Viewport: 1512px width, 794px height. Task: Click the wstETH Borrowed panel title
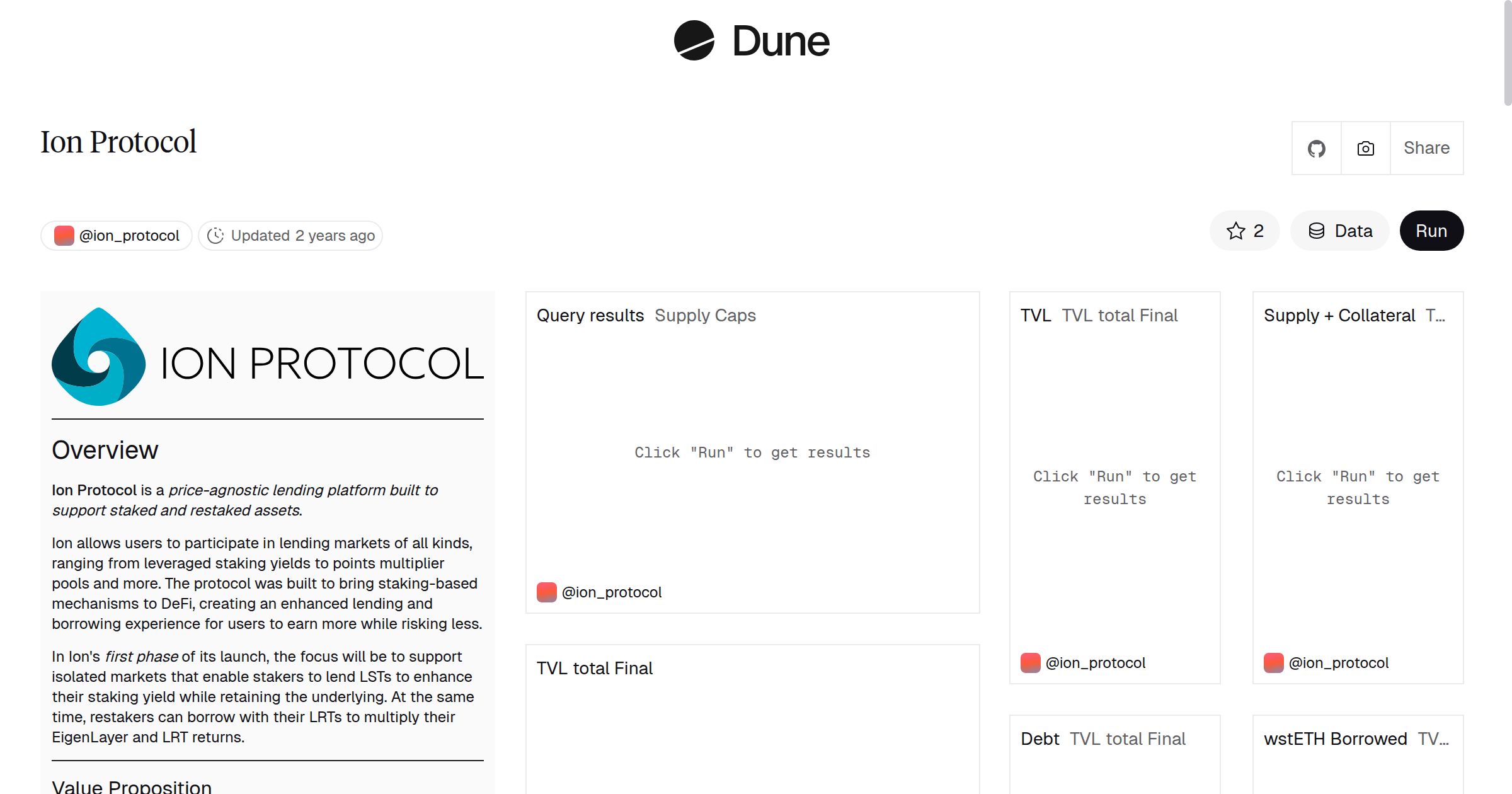(x=1335, y=739)
